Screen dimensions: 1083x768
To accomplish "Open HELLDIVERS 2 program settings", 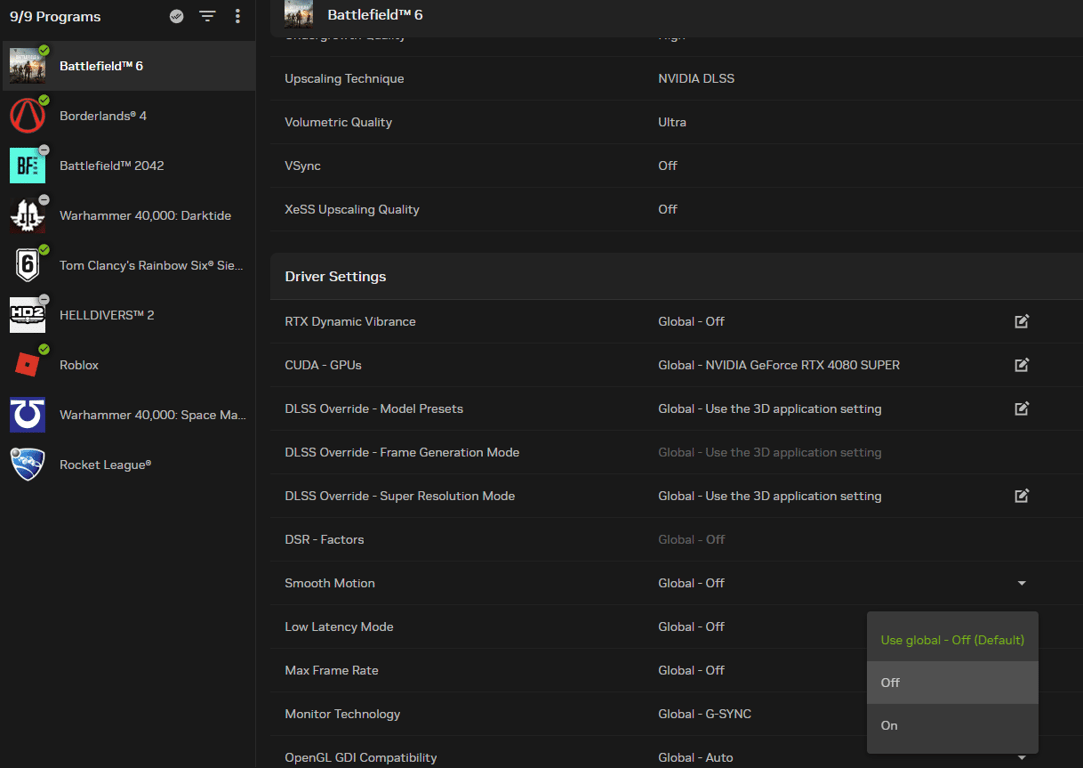I will coord(106,315).
